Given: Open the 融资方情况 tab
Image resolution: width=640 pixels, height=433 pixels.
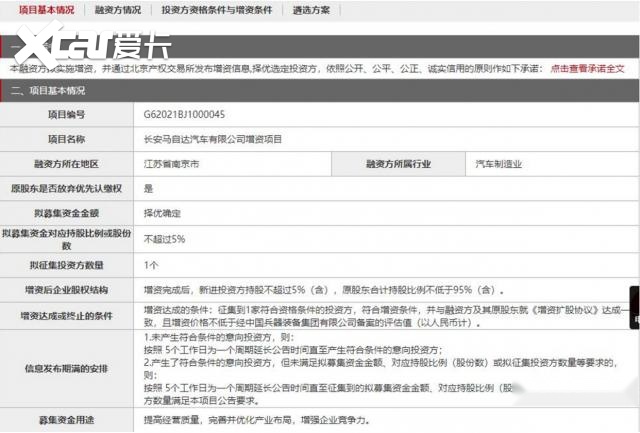Looking at the screenshot, I should 118,10.
